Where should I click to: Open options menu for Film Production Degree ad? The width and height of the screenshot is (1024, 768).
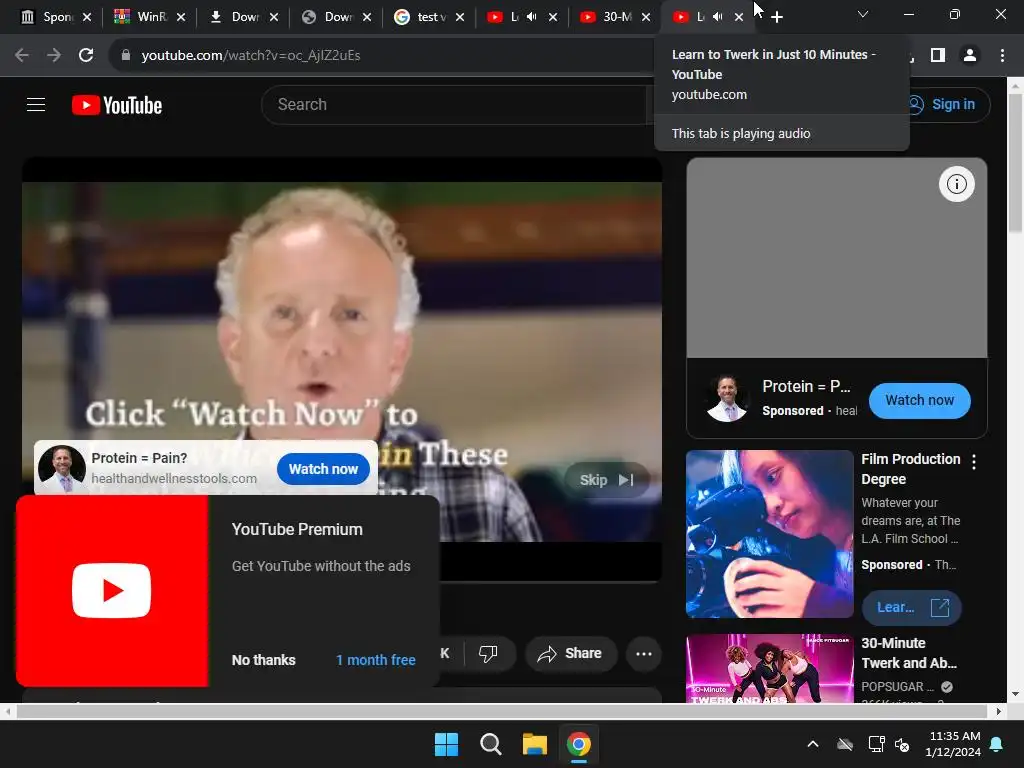[x=974, y=462]
